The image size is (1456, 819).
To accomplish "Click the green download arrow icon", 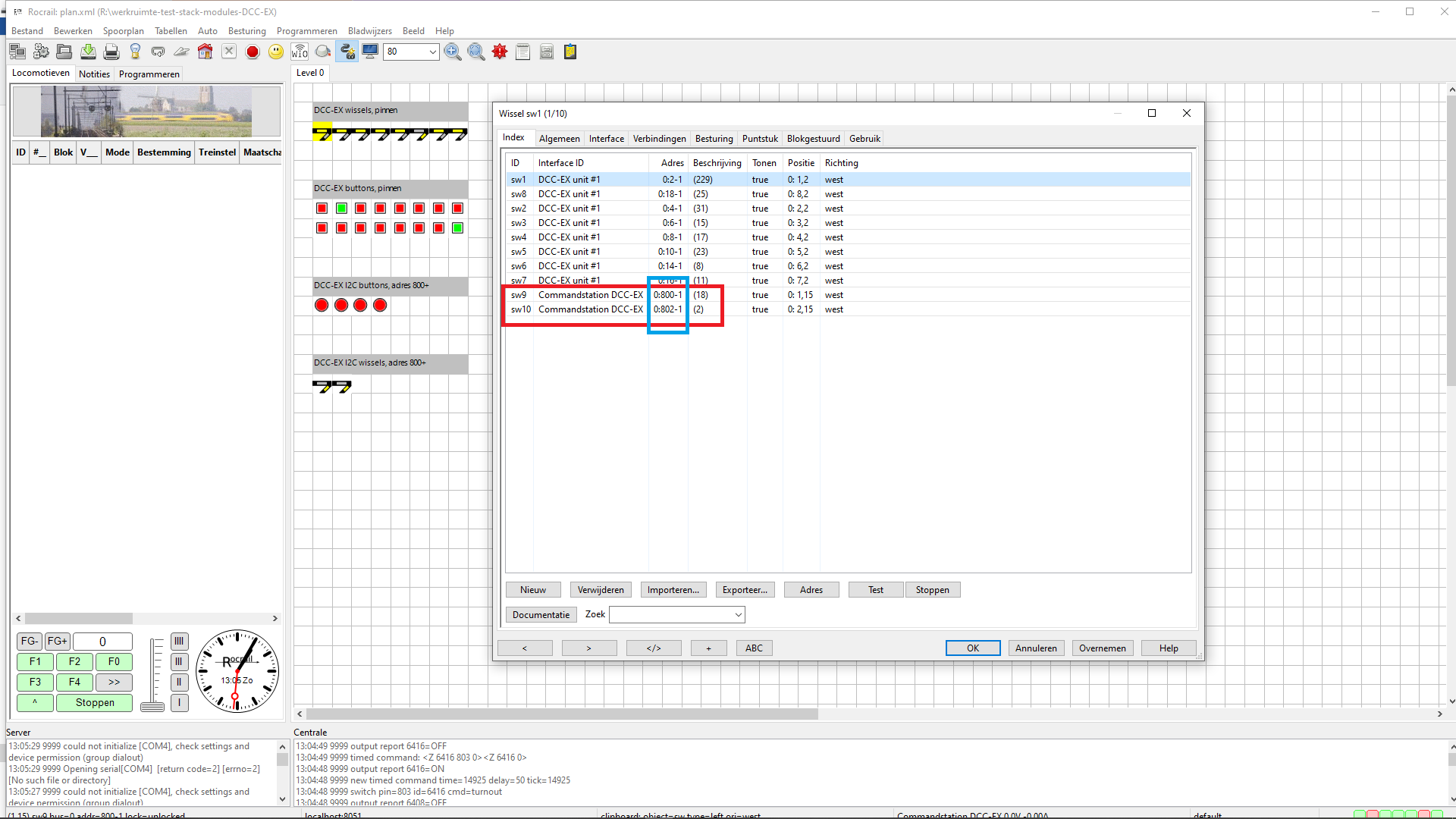I will 88,52.
